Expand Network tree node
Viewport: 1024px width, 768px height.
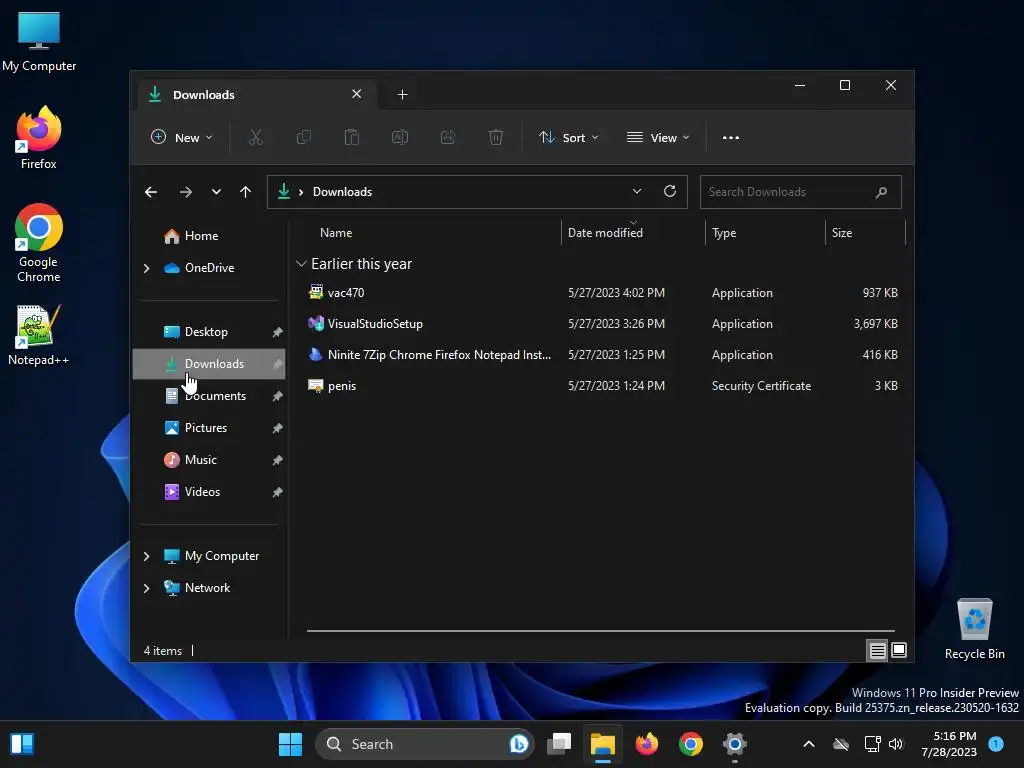[146, 588]
